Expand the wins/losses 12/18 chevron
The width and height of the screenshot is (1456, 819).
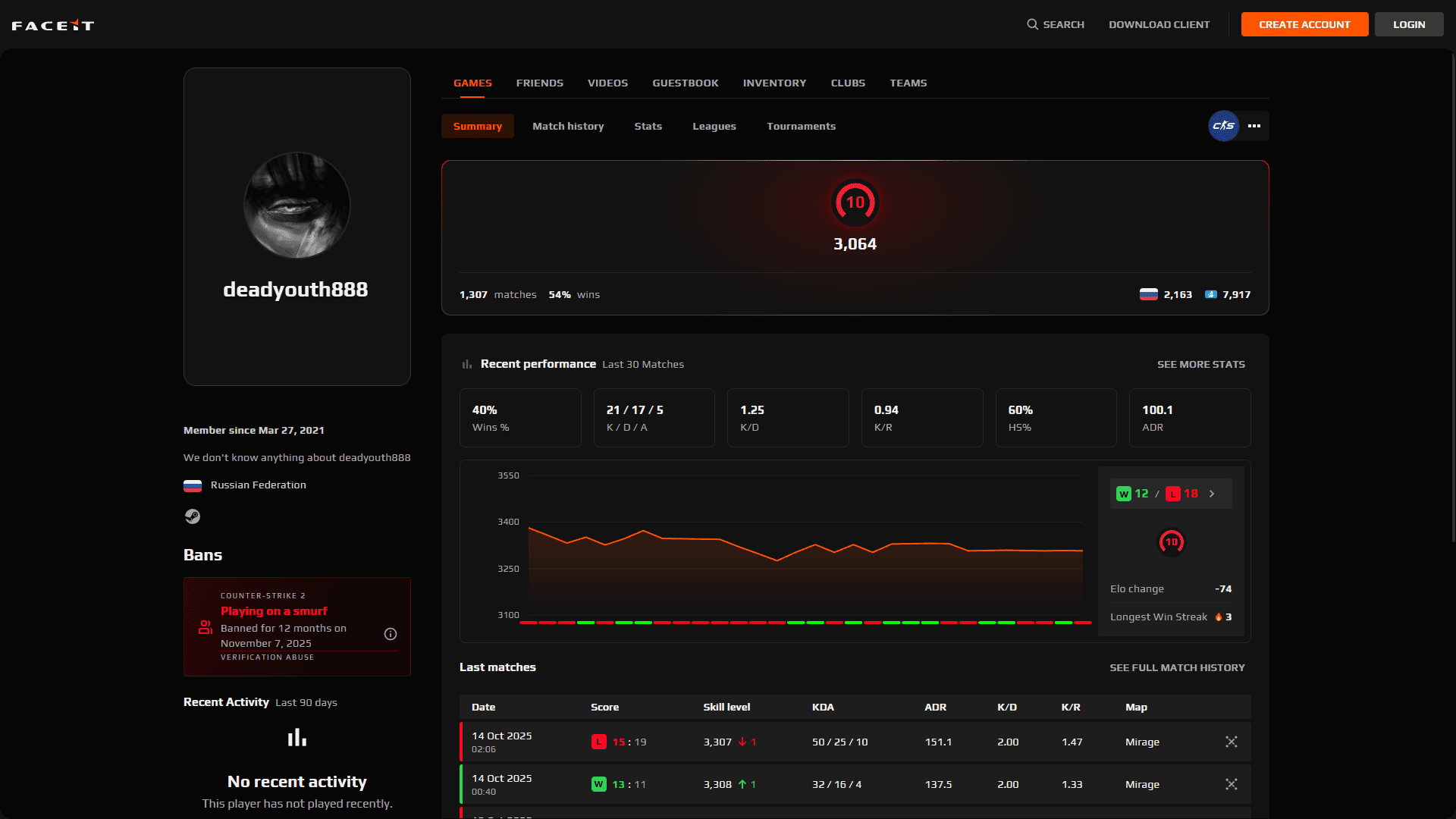[x=1212, y=494]
